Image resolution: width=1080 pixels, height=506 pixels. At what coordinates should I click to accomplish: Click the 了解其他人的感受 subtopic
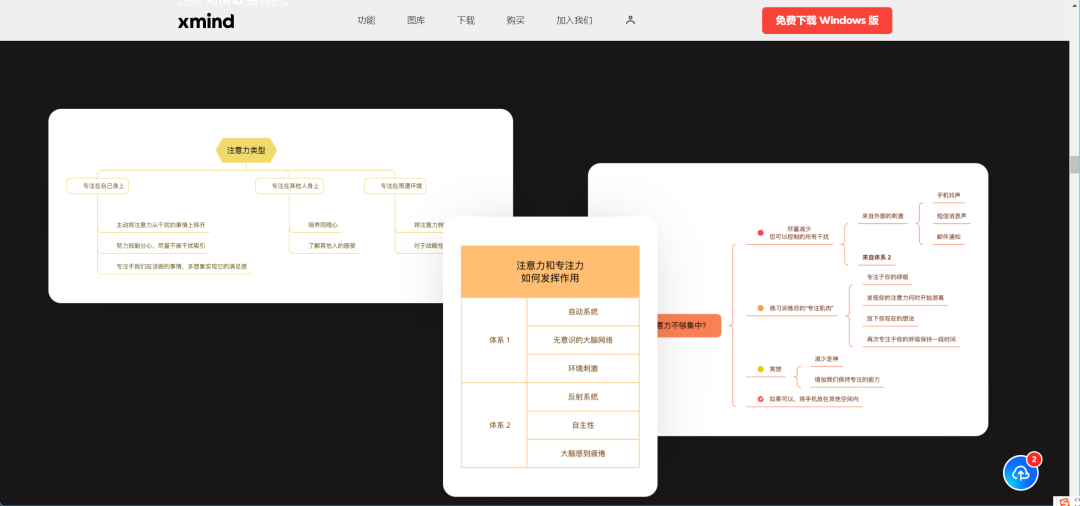tap(332, 245)
